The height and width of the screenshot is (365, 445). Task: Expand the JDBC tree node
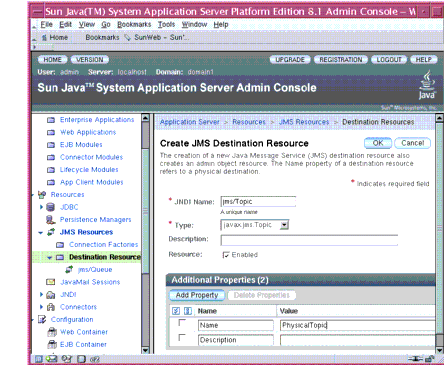[41, 207]
